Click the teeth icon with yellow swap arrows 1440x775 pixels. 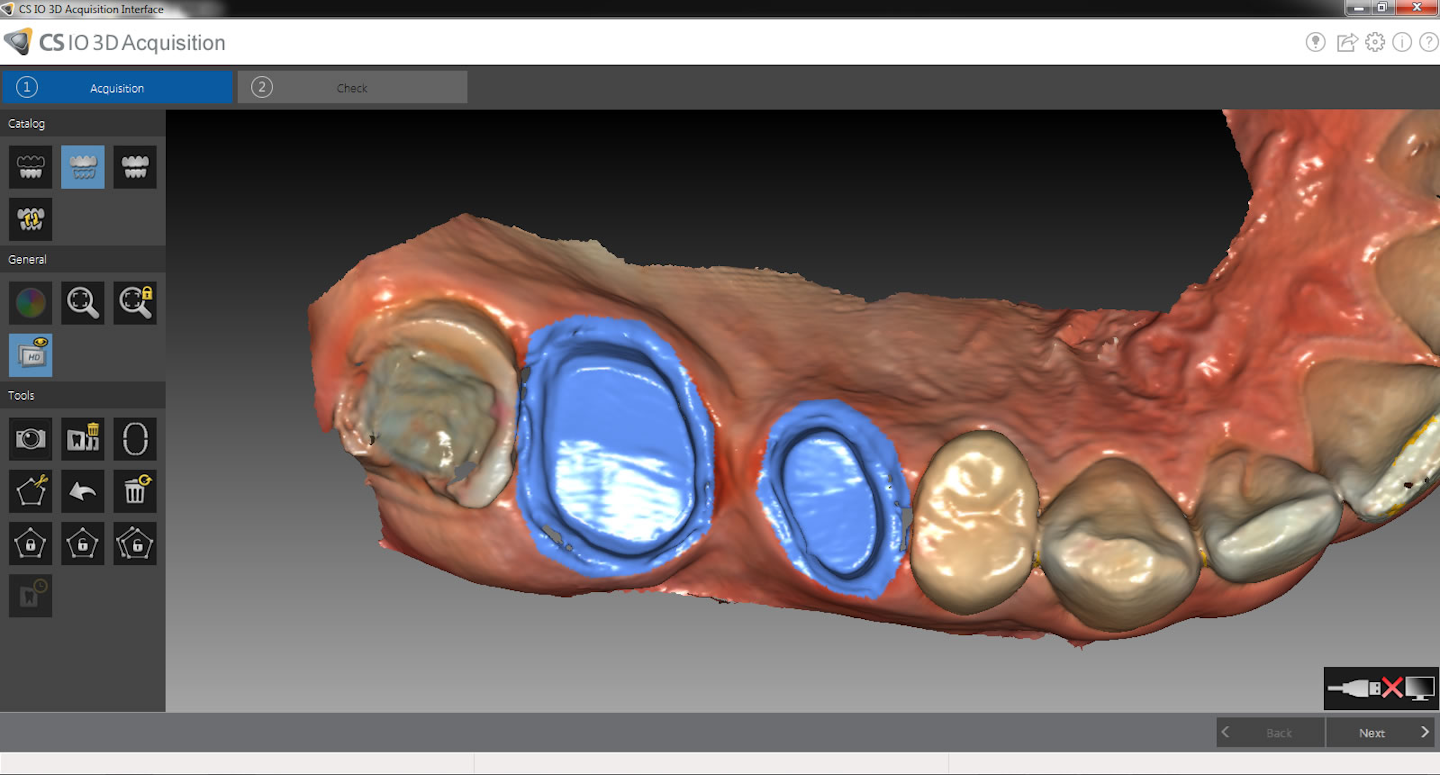click(31, 219)
